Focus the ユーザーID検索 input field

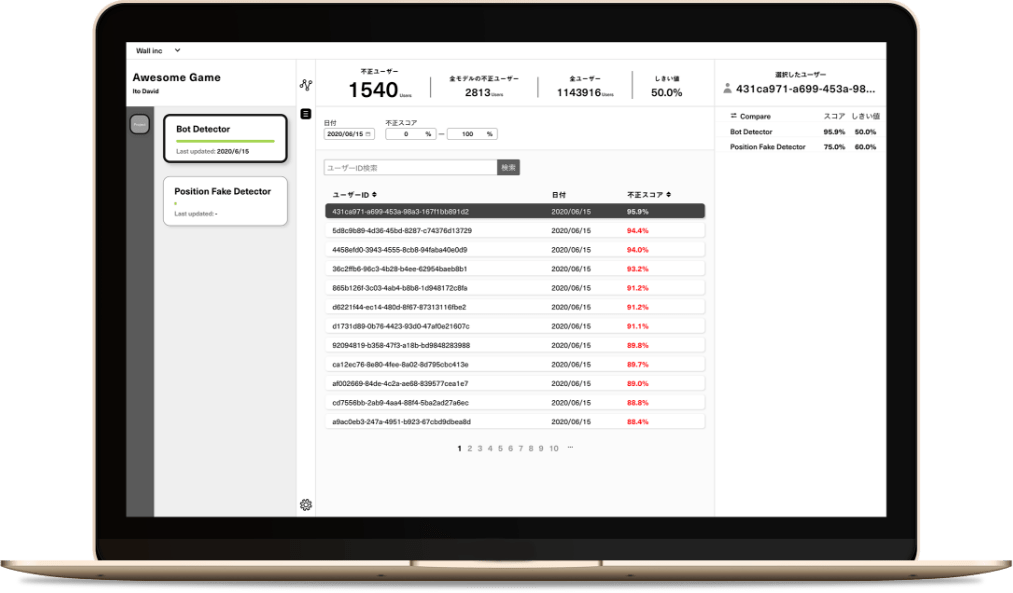click(x=410, y=167)
